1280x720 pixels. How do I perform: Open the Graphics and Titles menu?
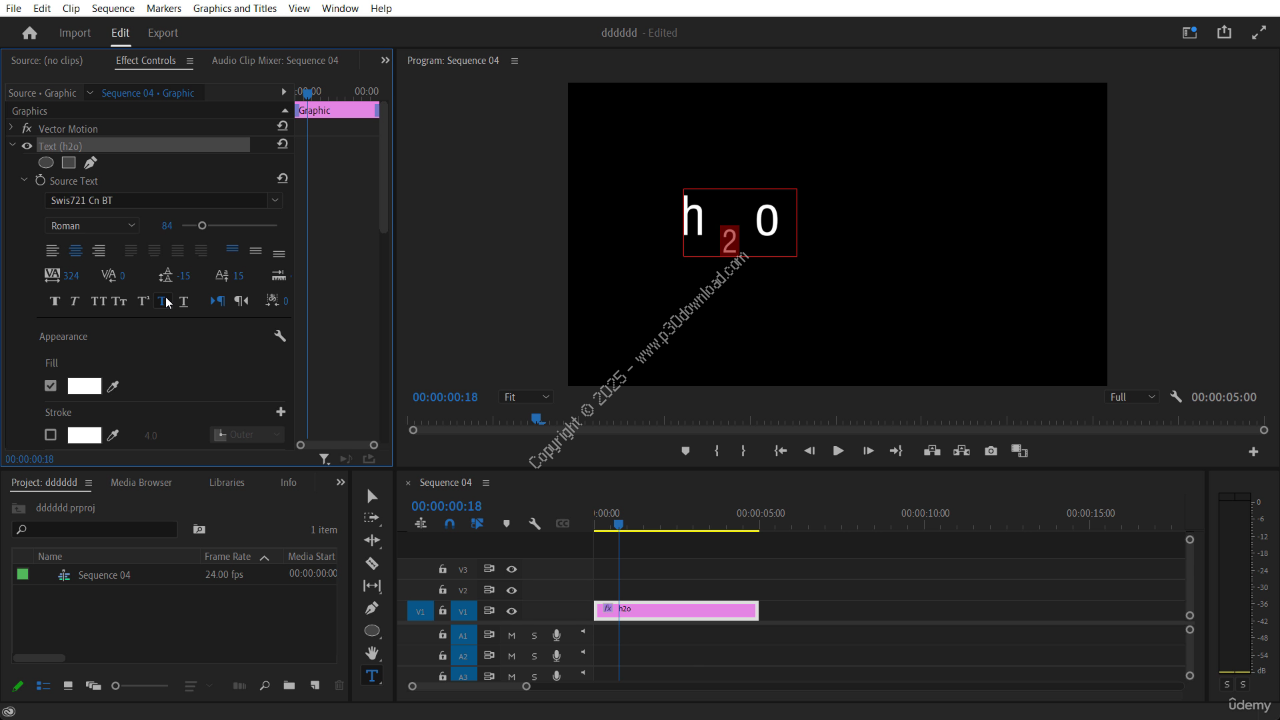(x=234, y=8)
